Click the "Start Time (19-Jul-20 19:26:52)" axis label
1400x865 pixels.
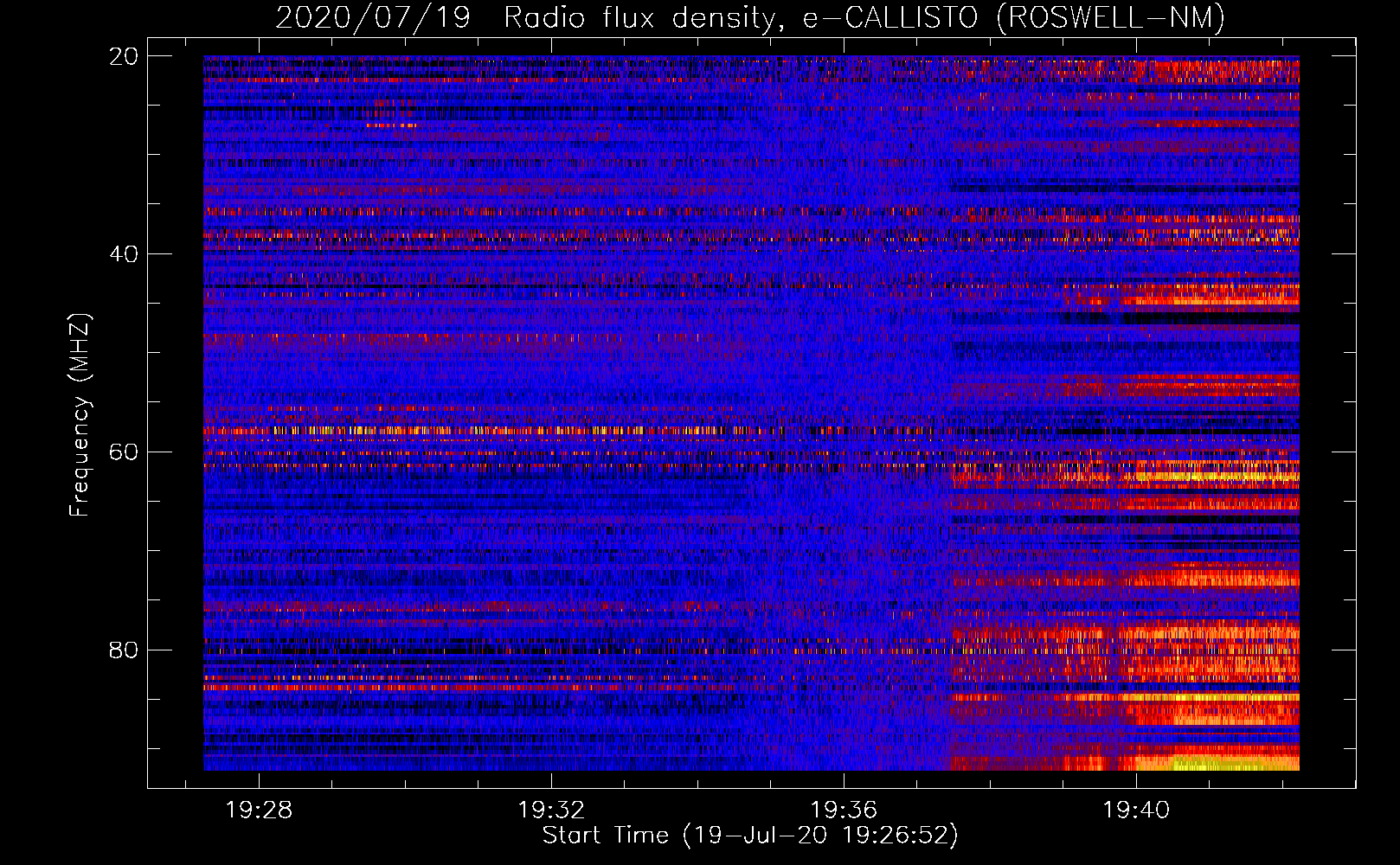(x=750, y=836)
